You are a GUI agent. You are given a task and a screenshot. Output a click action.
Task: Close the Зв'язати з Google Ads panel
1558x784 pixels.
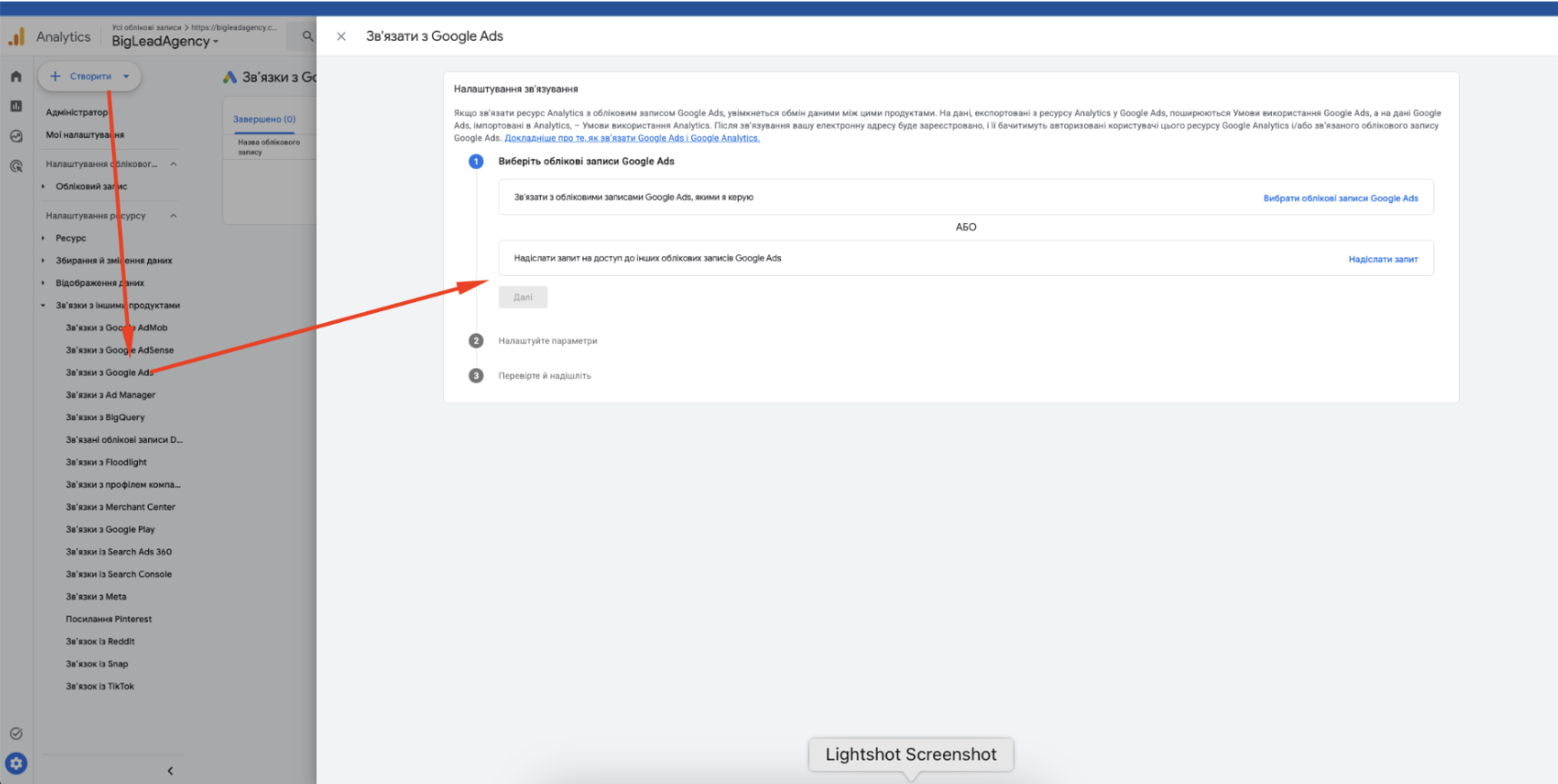(x=341, y=36)
